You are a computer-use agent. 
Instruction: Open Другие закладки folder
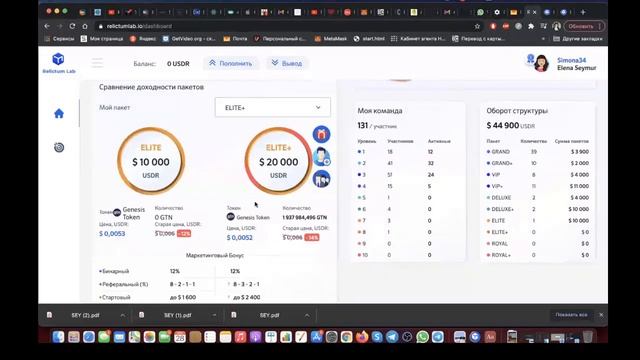(x=578, y=39)
